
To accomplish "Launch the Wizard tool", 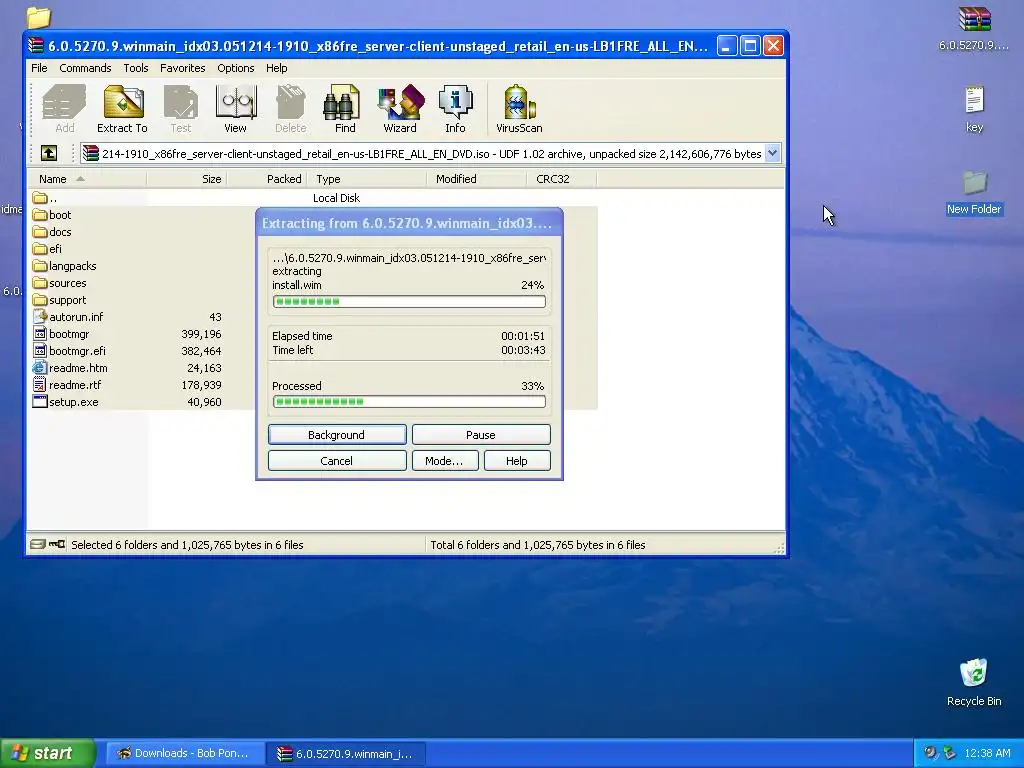I will pyautogui.click(x=400, y=109).
